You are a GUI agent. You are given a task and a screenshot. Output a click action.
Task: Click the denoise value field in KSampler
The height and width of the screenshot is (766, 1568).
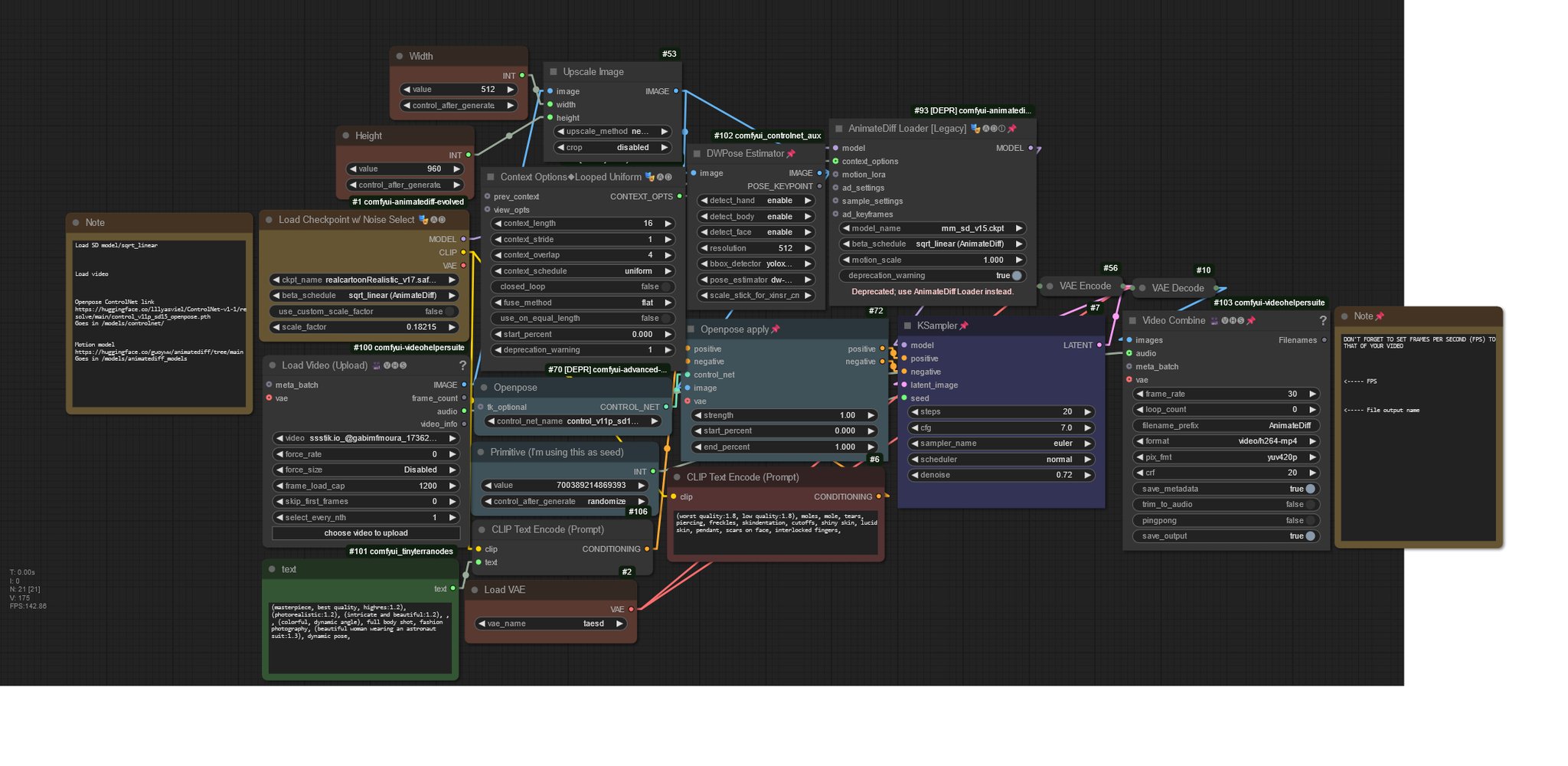[1001, 475]
